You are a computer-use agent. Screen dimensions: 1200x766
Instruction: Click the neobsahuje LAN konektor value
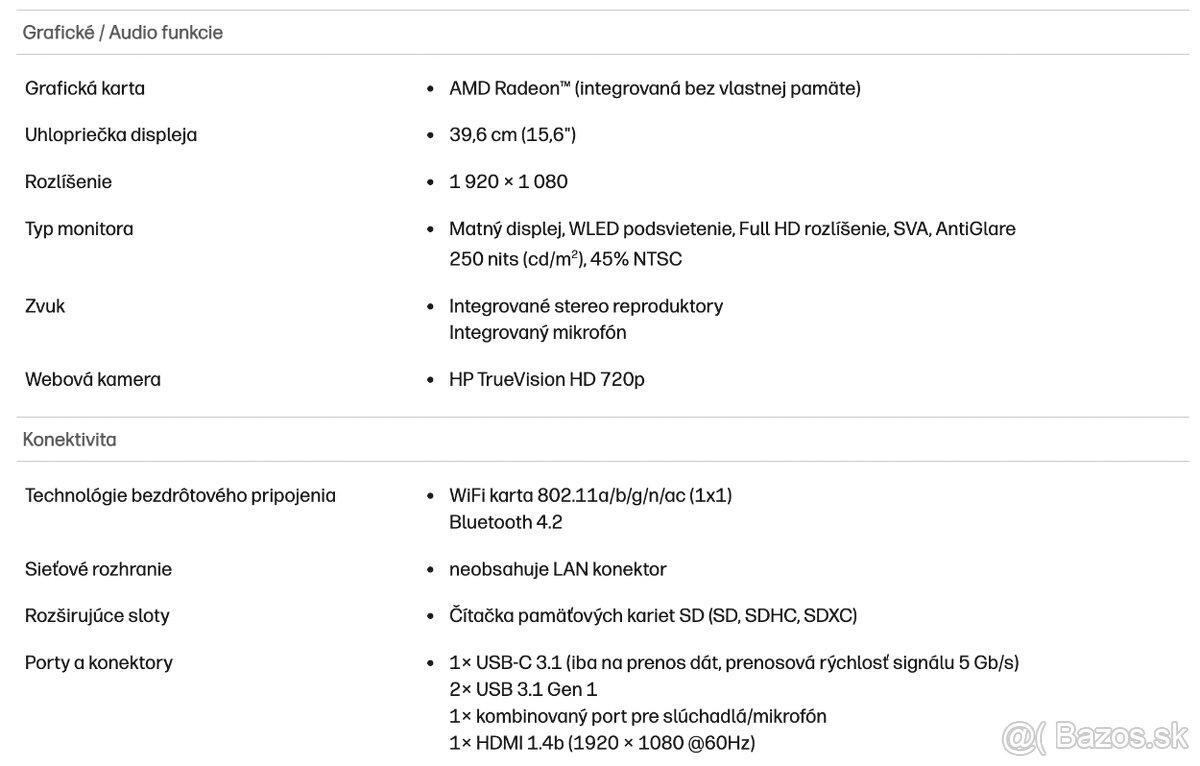pyautogui.click(x=557, y=569)
